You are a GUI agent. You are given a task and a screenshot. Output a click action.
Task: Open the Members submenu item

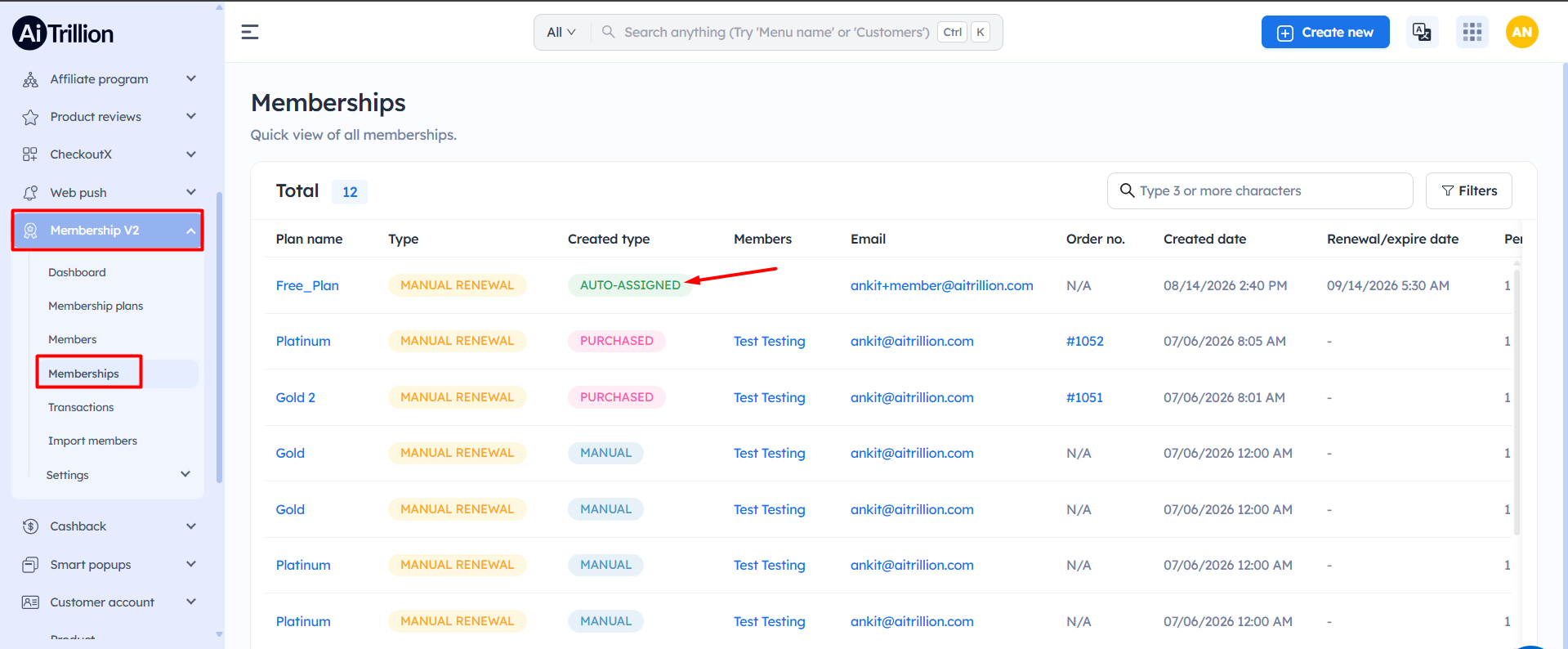coord(72,339)
